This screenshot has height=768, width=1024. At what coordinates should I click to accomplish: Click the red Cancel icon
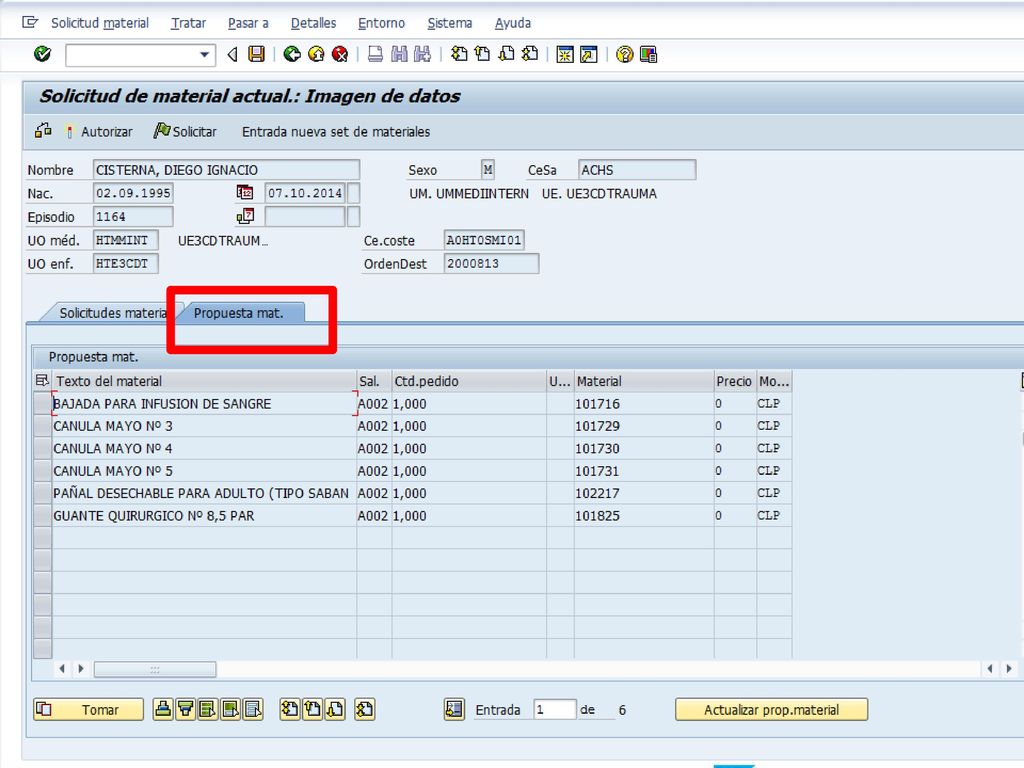pyautogui.click(x=340, y=54)
